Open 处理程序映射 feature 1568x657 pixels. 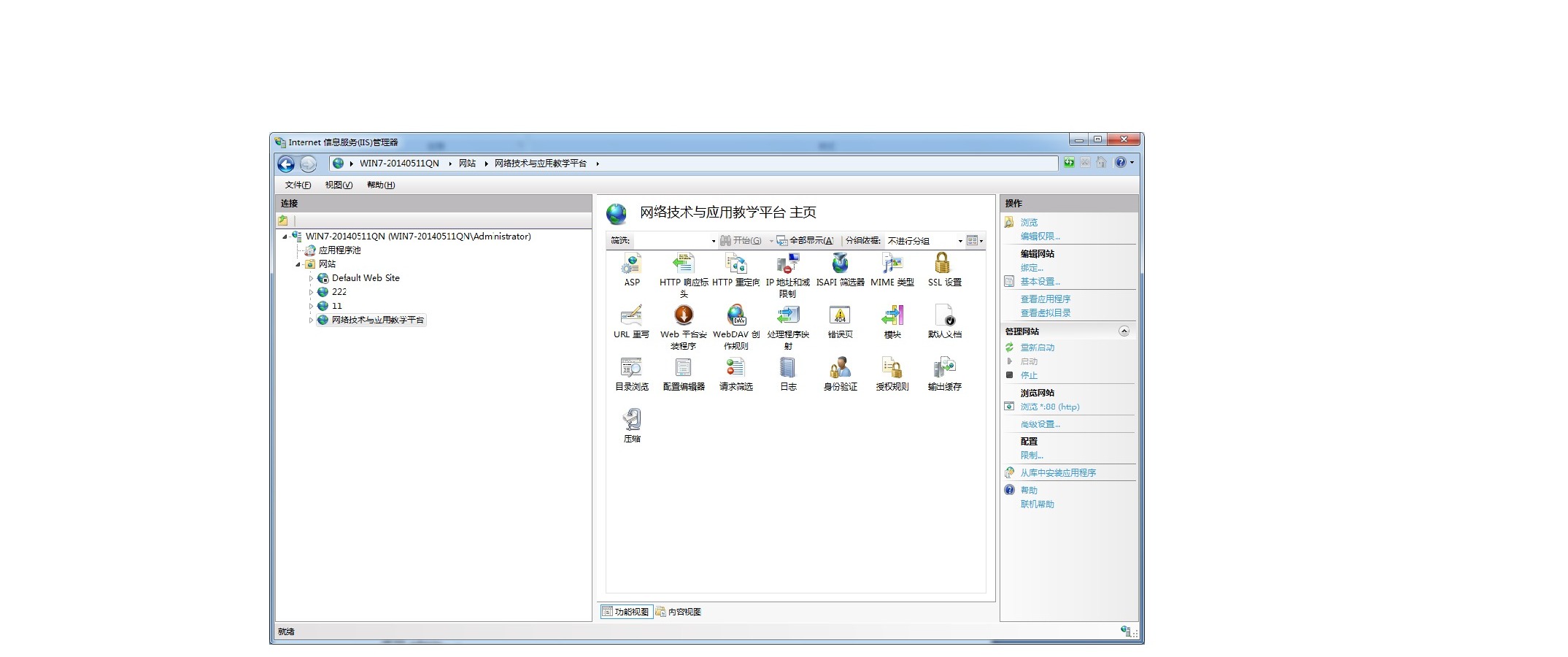tap(788, 327)
